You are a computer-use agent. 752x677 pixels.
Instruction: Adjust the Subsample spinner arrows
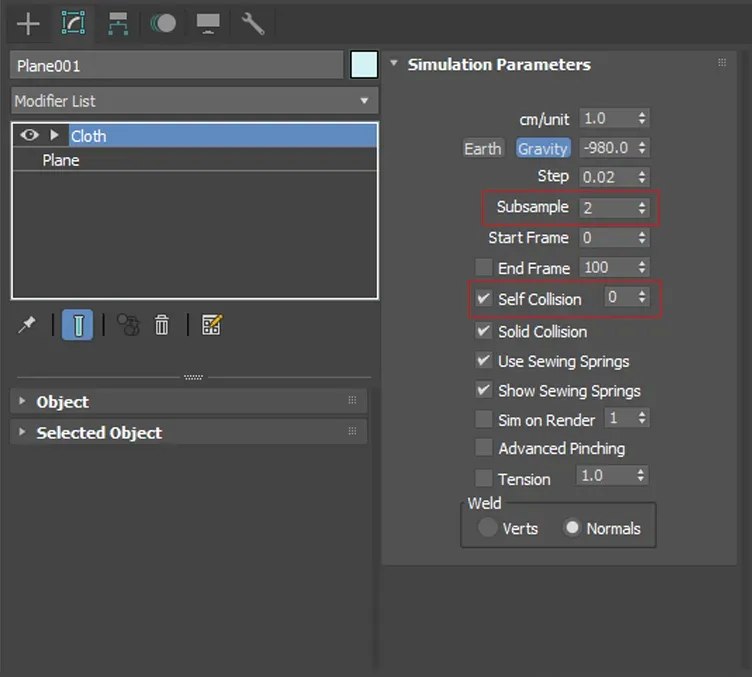pyautogui.click(x=642, y=208)
